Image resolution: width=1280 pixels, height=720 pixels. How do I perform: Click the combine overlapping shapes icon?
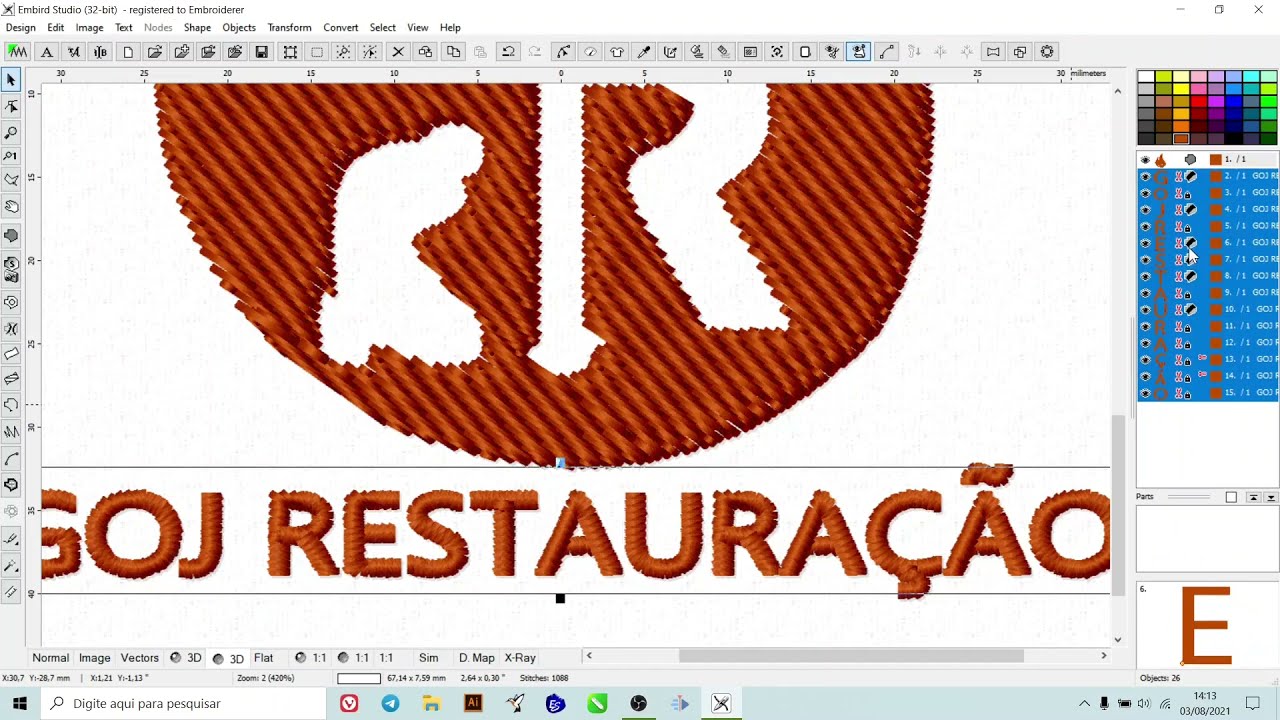pos(1020,52)
